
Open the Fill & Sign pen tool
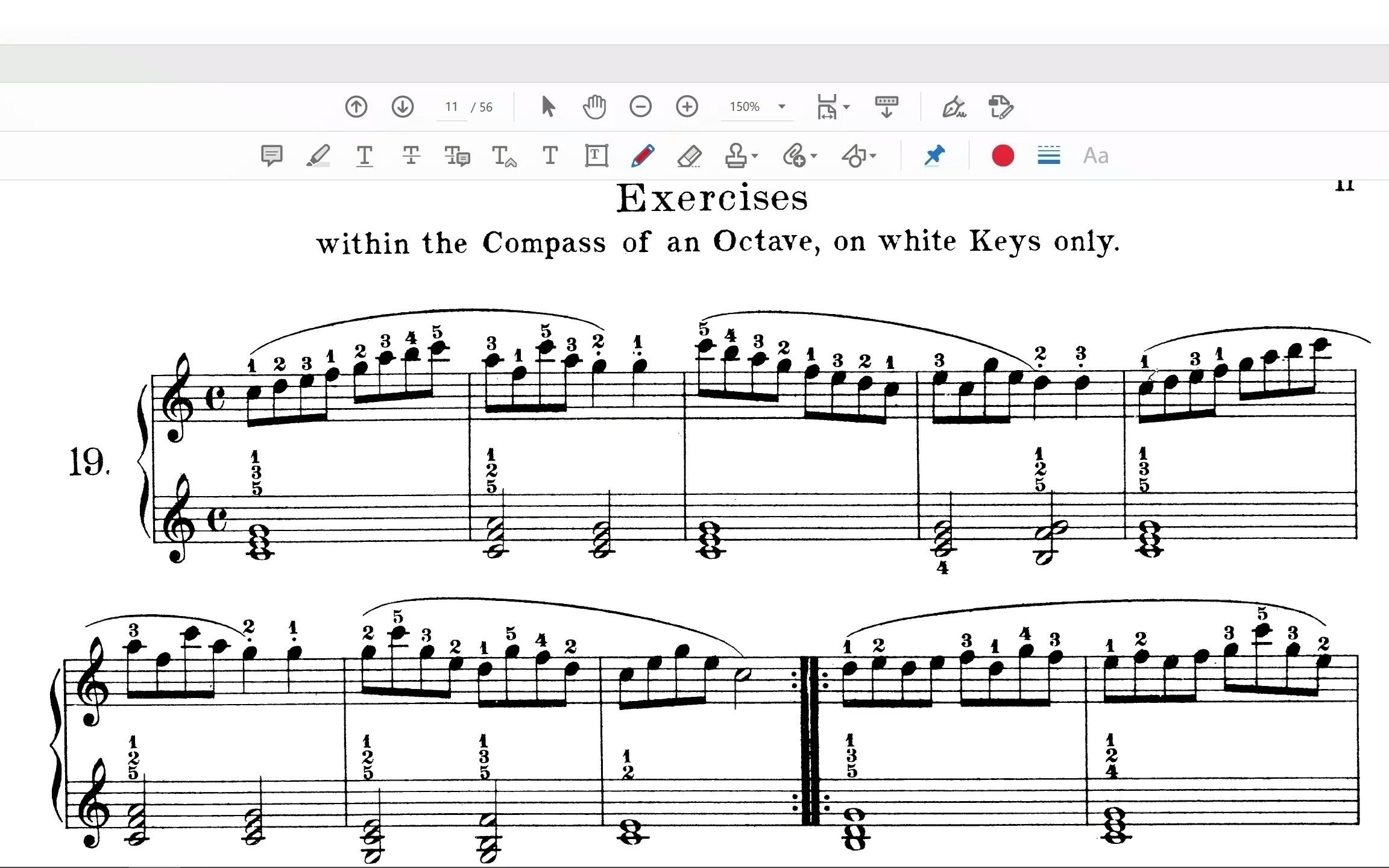[x=954, y=107]
